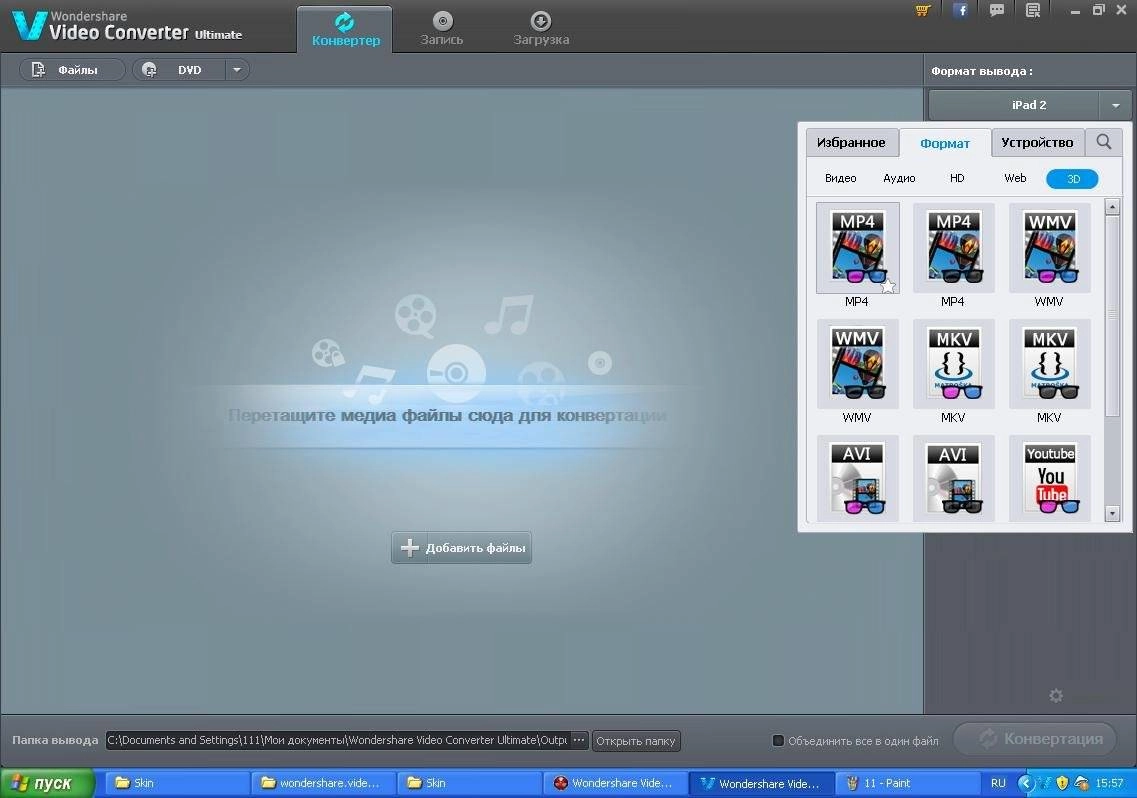1137x798 pixels.
Task: Select 3D MKV with red-blue glasses
Action: (953, 365)
